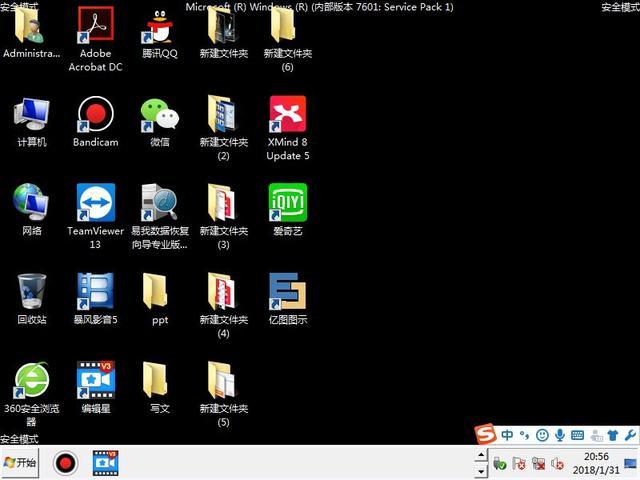Click the TeamViewer 13 desktop shortcut

(95, 202)
